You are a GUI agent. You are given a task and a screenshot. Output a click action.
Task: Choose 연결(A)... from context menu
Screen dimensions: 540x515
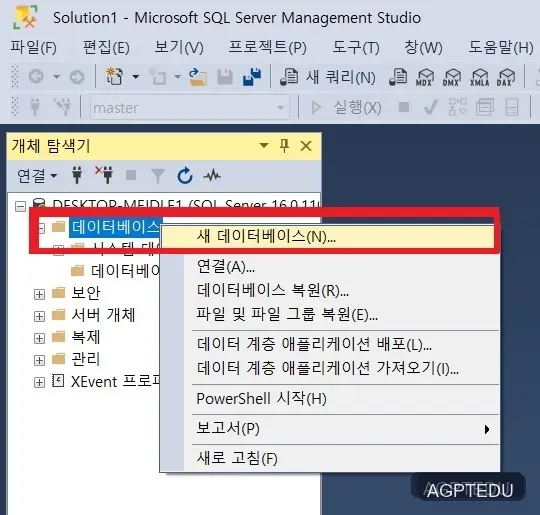pos(330,266)
